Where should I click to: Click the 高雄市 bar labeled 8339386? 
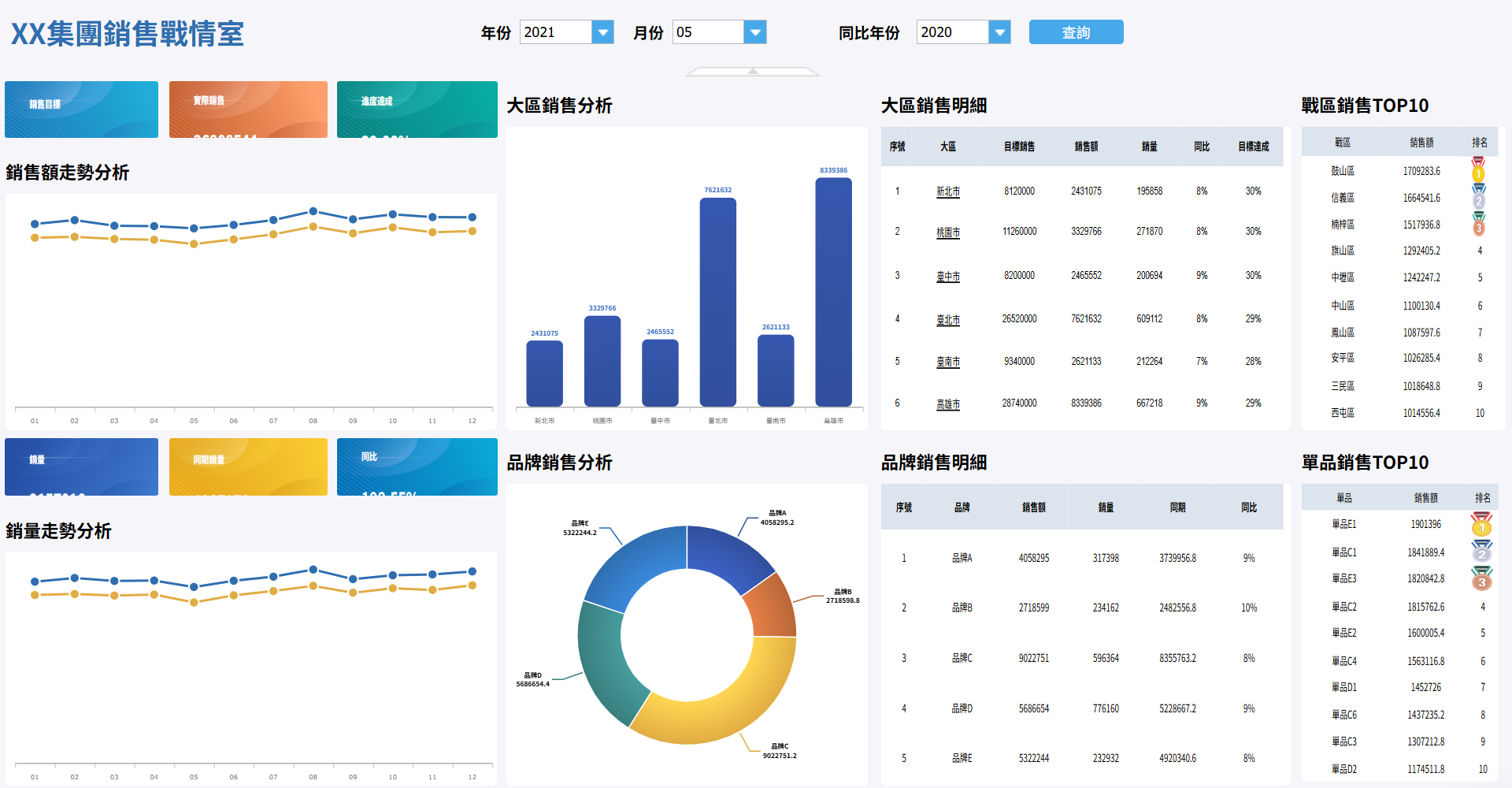833,292
